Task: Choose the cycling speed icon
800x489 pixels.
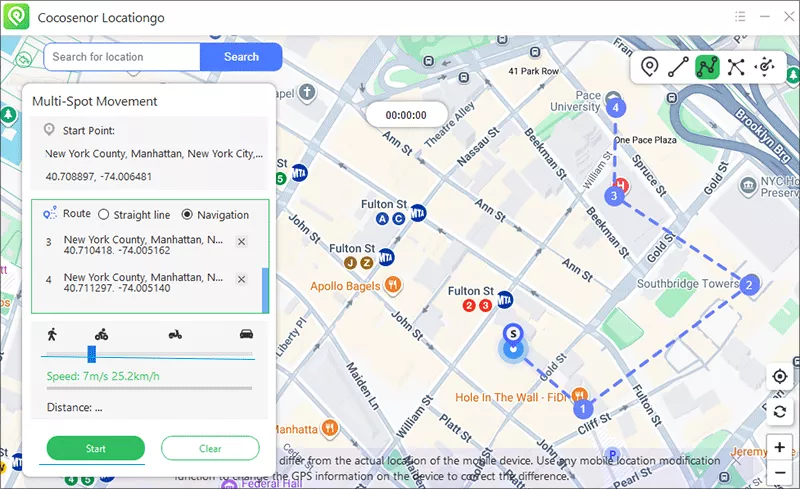Action: coord(101,334)
